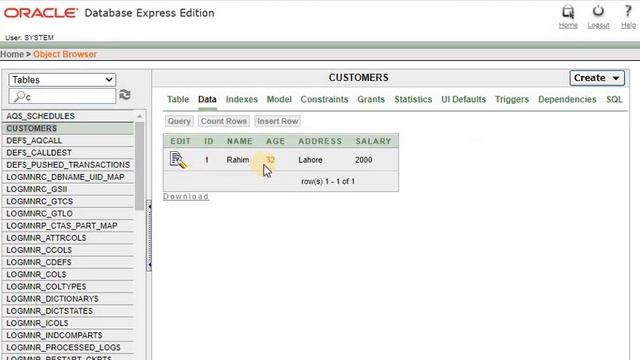Image resolution: width=640 pixels, height=360 pixels.
Task: Select CUSTOMERS in table list
Action: 68,128
